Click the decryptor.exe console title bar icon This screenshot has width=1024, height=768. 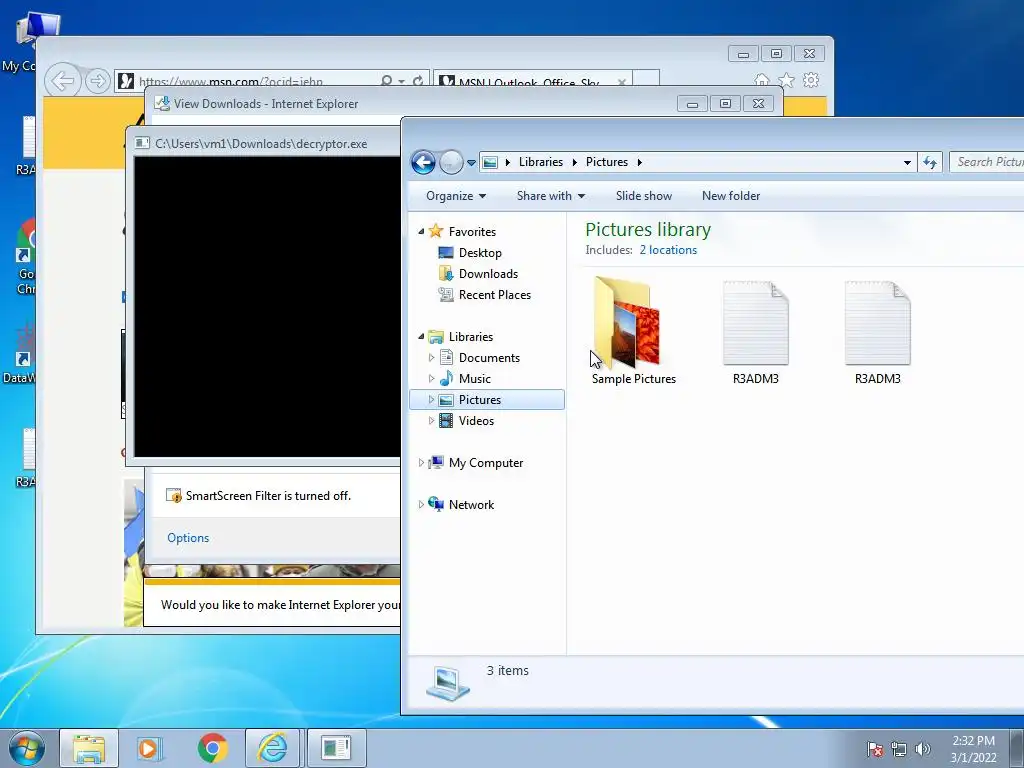[x=142, y=144]
